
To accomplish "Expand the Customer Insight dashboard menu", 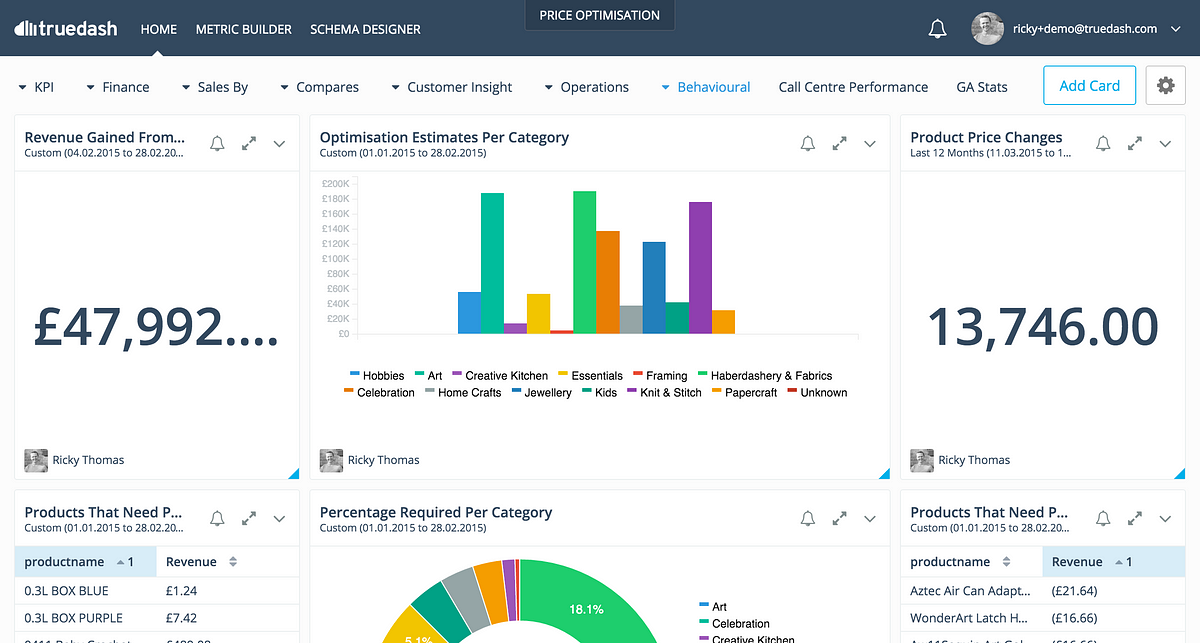I will (451, 87).
